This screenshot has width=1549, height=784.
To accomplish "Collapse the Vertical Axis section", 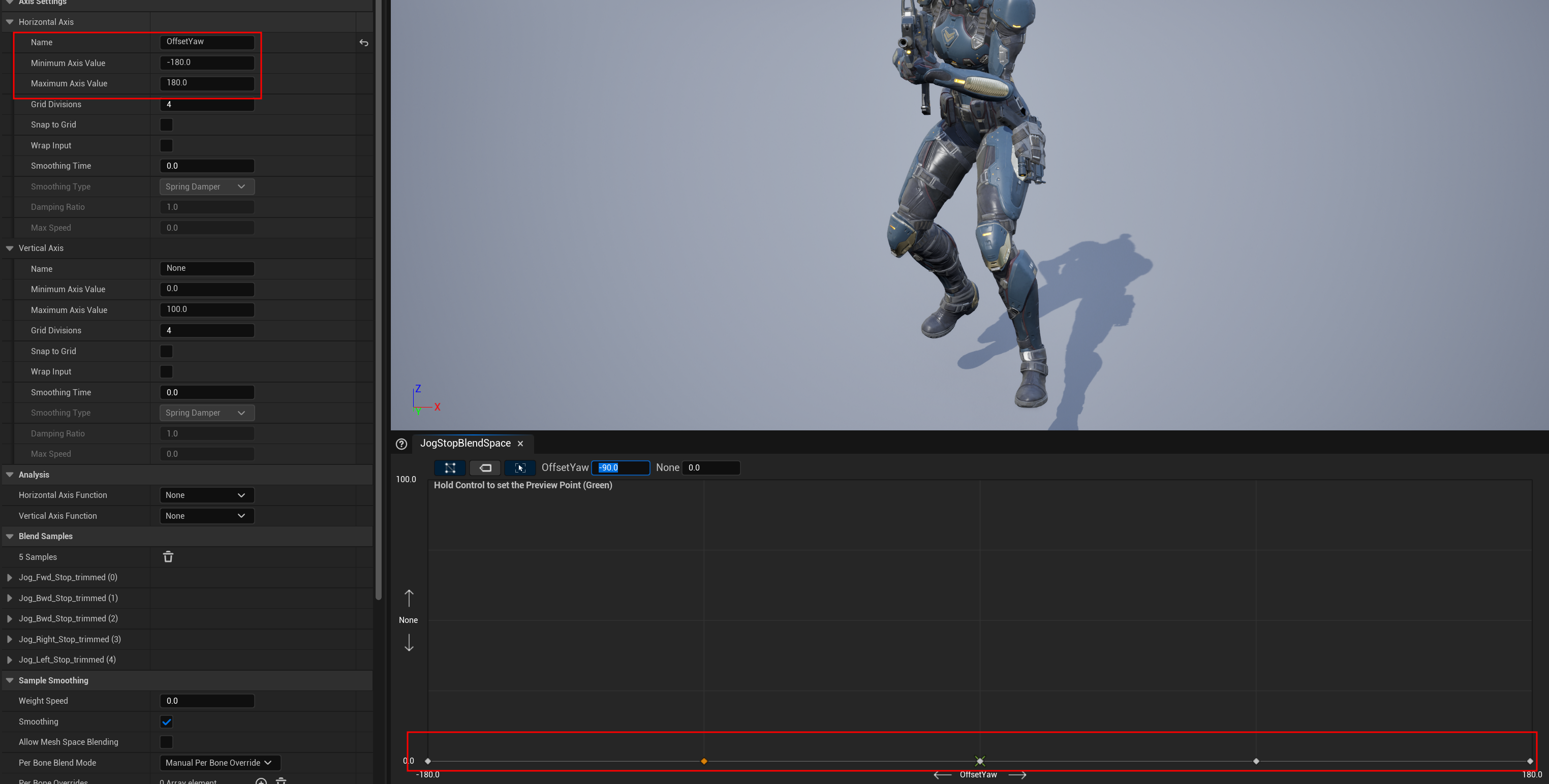I will (10, 248).
